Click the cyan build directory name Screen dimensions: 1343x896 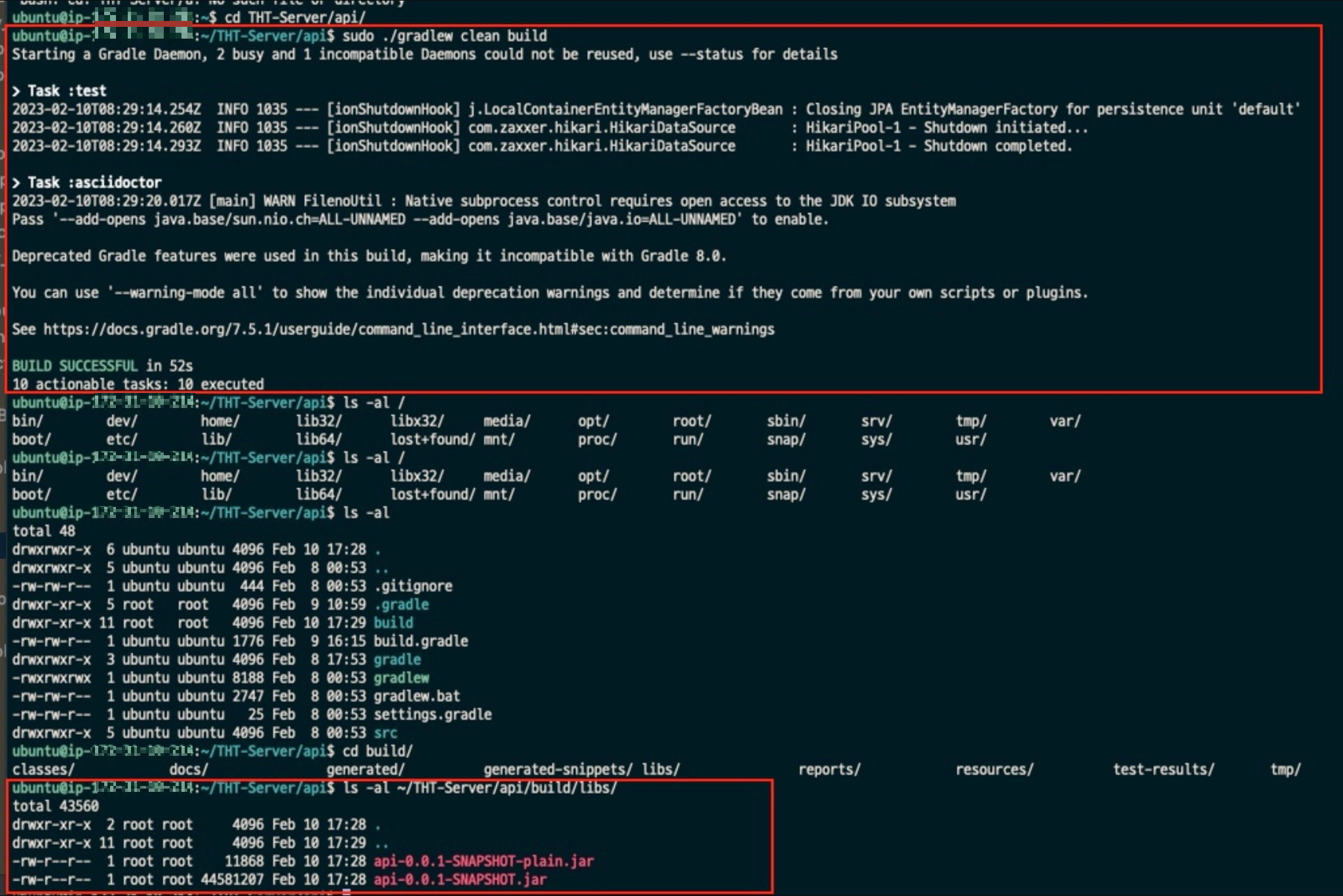(x=393, y=623)
